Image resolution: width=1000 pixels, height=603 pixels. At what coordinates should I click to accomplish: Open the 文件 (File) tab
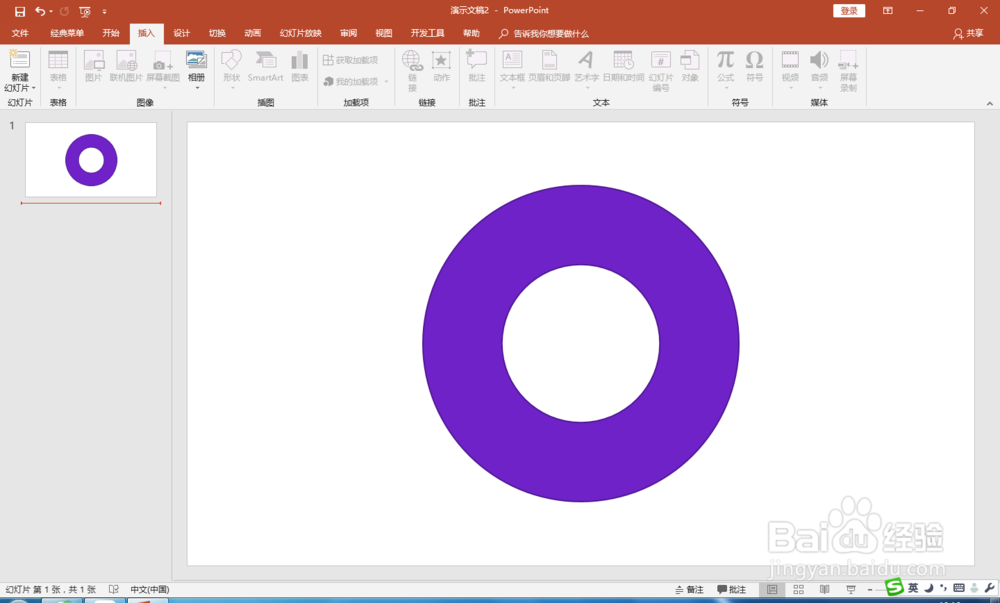[x=20, y=33]
